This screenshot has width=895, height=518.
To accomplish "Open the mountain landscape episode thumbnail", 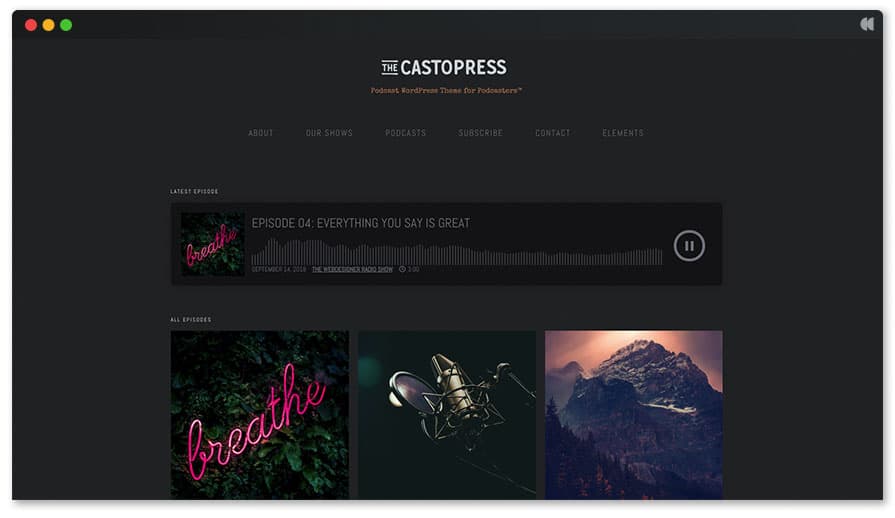I will (634, 415).
